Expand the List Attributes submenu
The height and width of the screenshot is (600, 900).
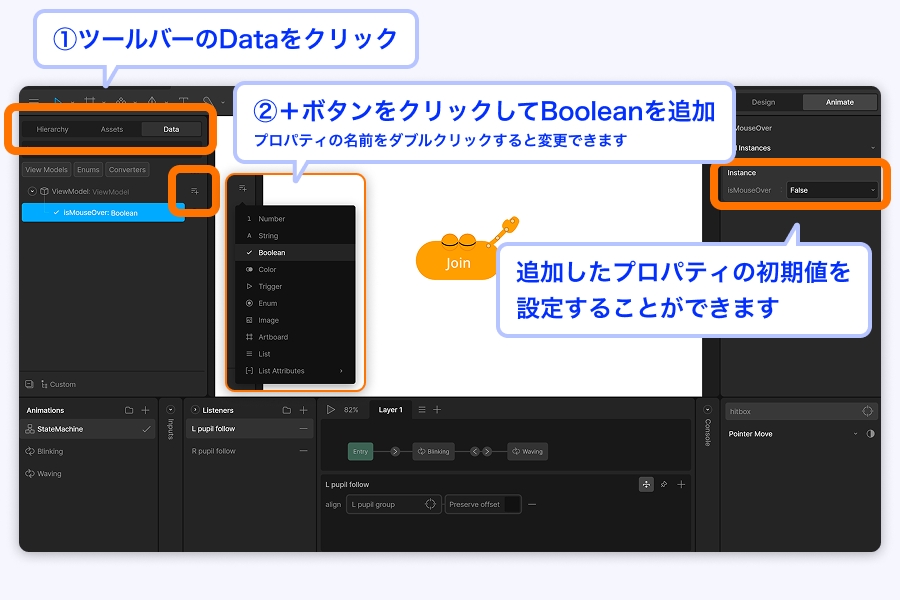[x=295, y=371]
